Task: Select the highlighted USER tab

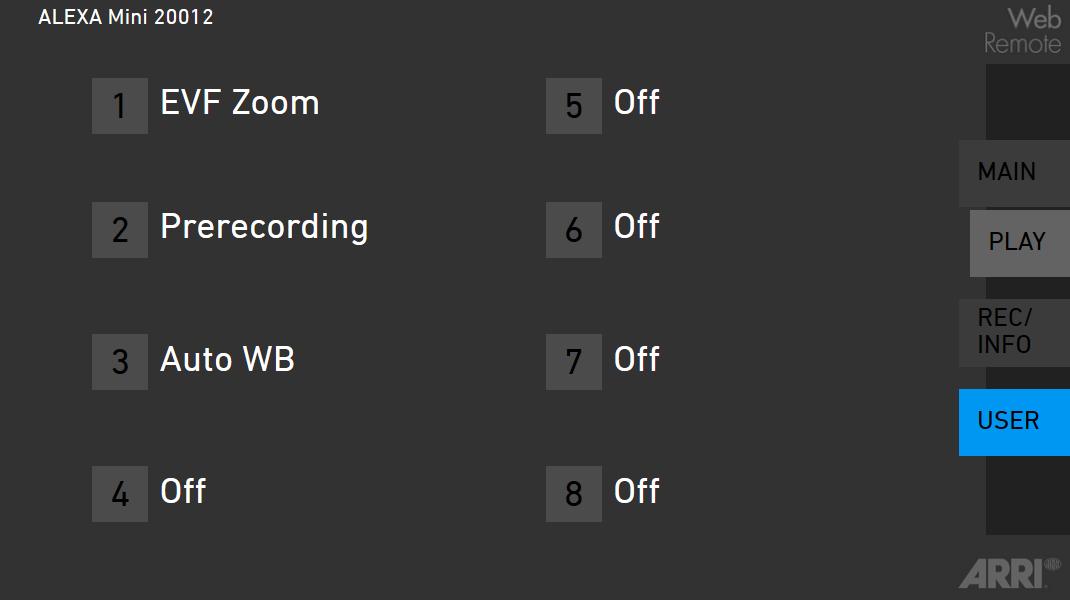Action: tap(1012, 422)
